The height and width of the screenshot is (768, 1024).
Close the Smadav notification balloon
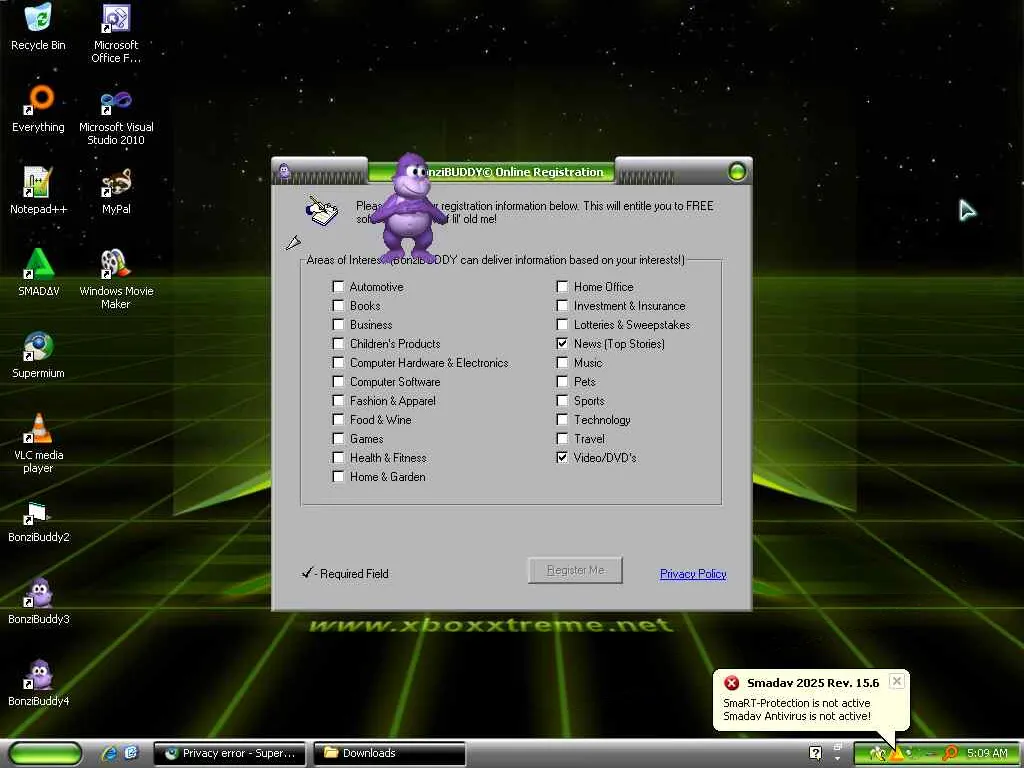coord(897,681)
